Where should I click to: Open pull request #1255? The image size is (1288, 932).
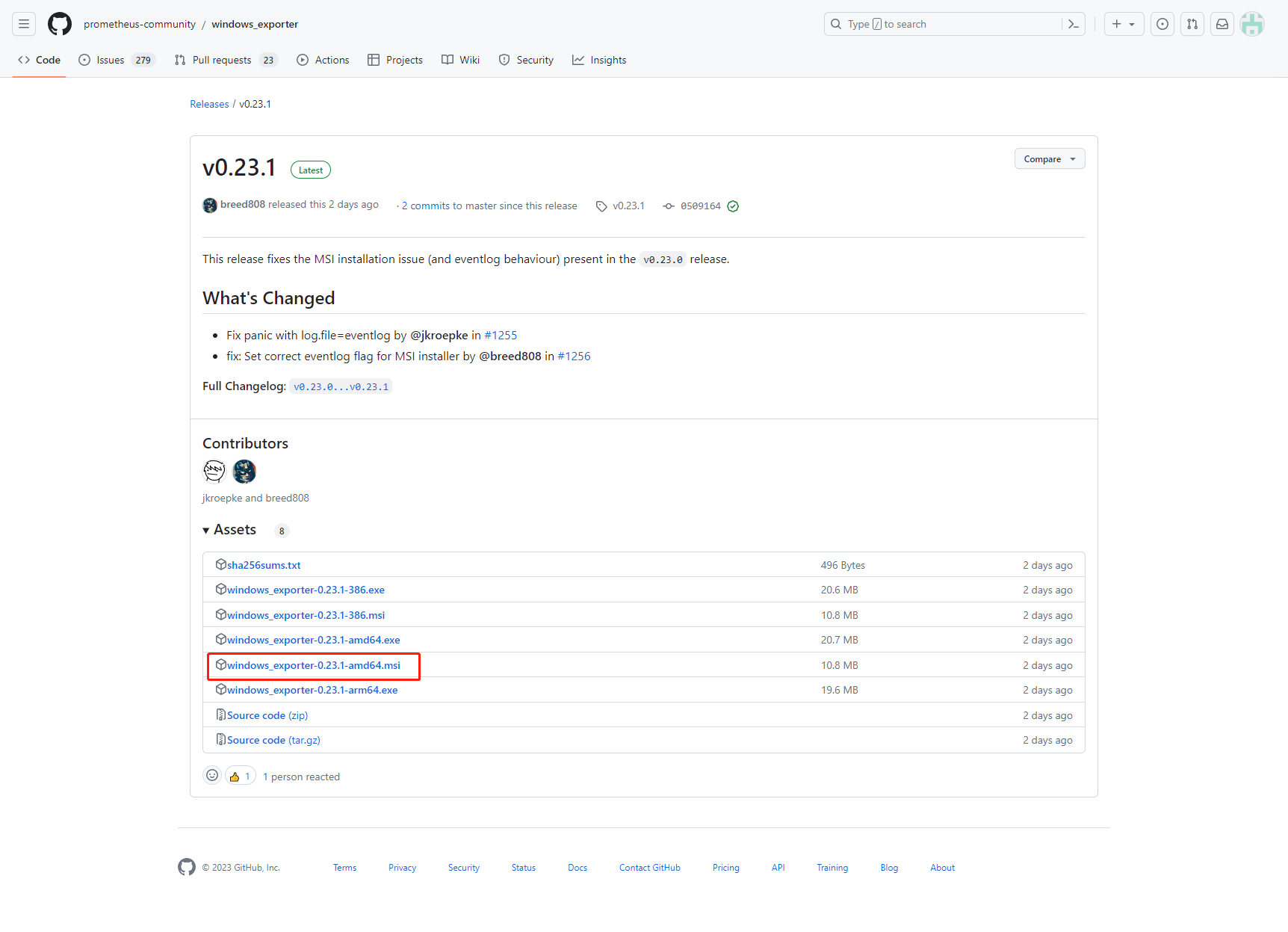coord(501,335)
